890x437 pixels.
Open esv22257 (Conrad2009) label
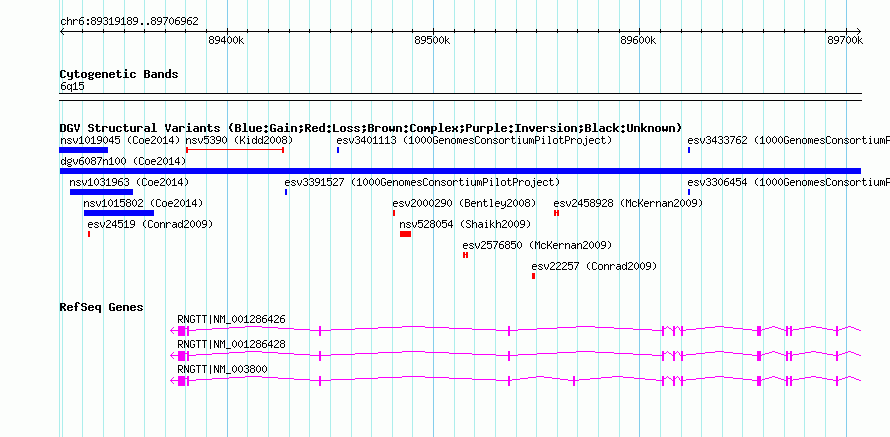[594, 266]
